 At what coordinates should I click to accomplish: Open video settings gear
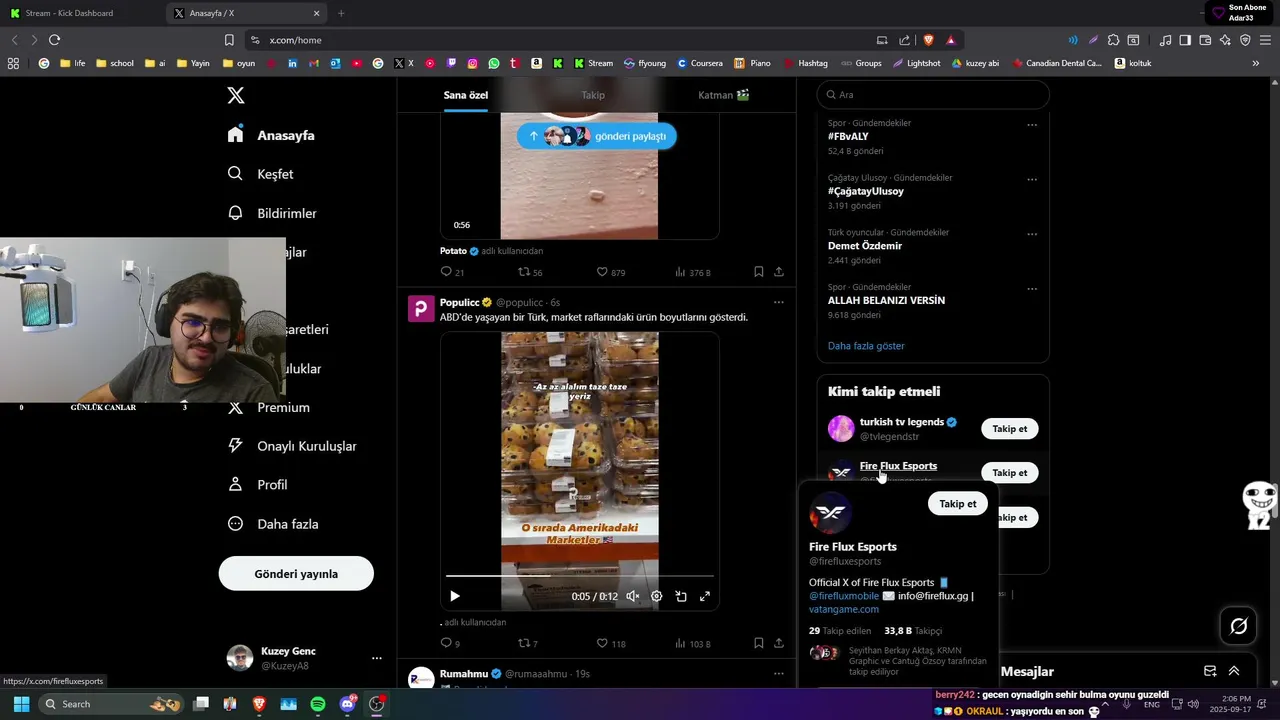[657, 596]
